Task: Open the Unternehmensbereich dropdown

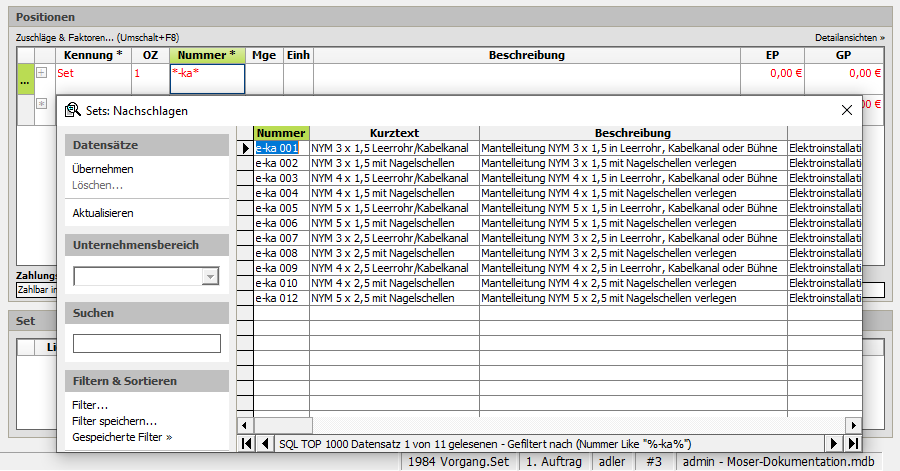Action: pyautogui.click(x=210, y=277)
